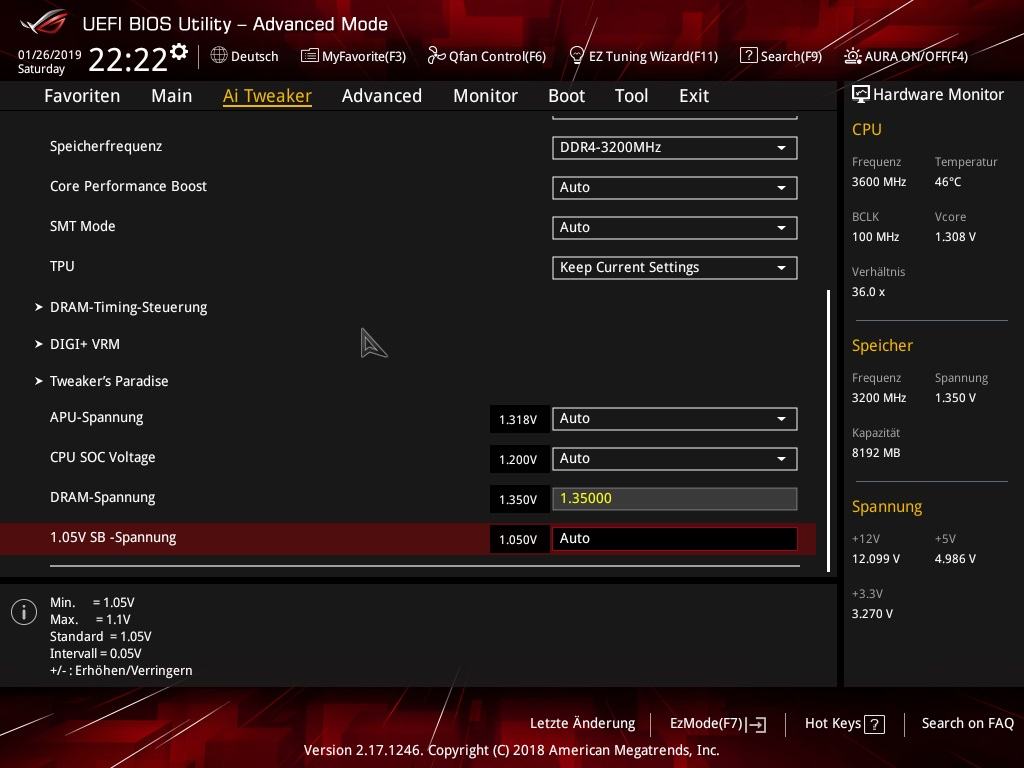Click the info icon beside help text
Viewport: 1024px width, 768px height.
tap(24, 612)
